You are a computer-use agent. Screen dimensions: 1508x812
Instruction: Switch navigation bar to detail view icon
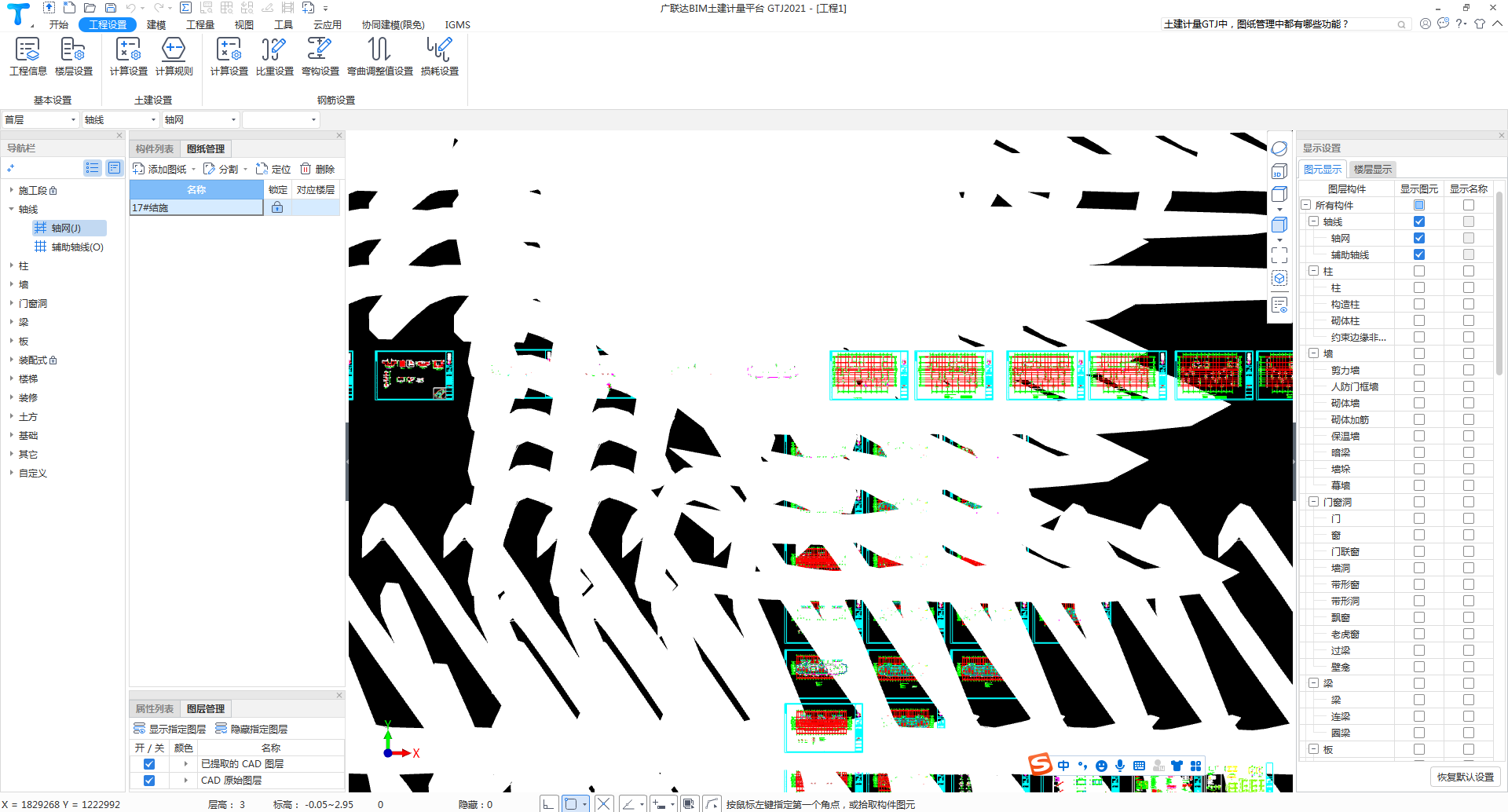pyautogui.click(x=114, y=168)
